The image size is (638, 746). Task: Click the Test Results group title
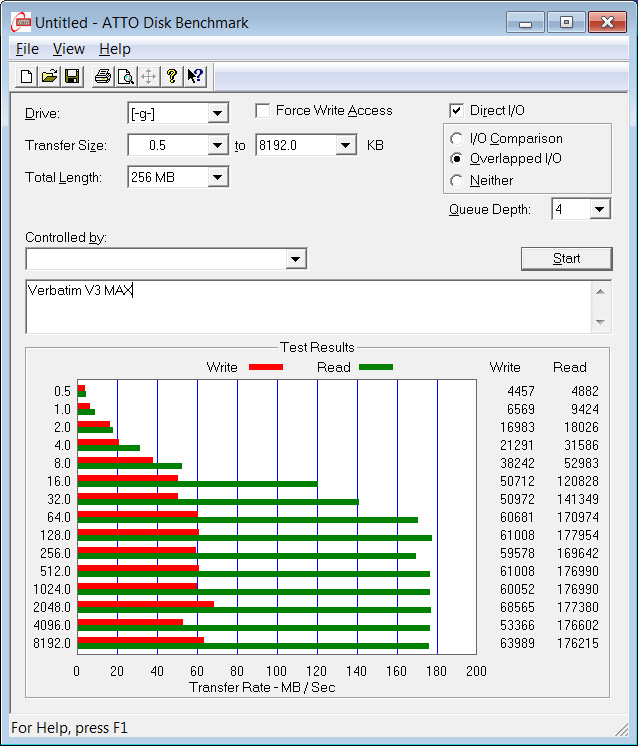tap(317, 347)
